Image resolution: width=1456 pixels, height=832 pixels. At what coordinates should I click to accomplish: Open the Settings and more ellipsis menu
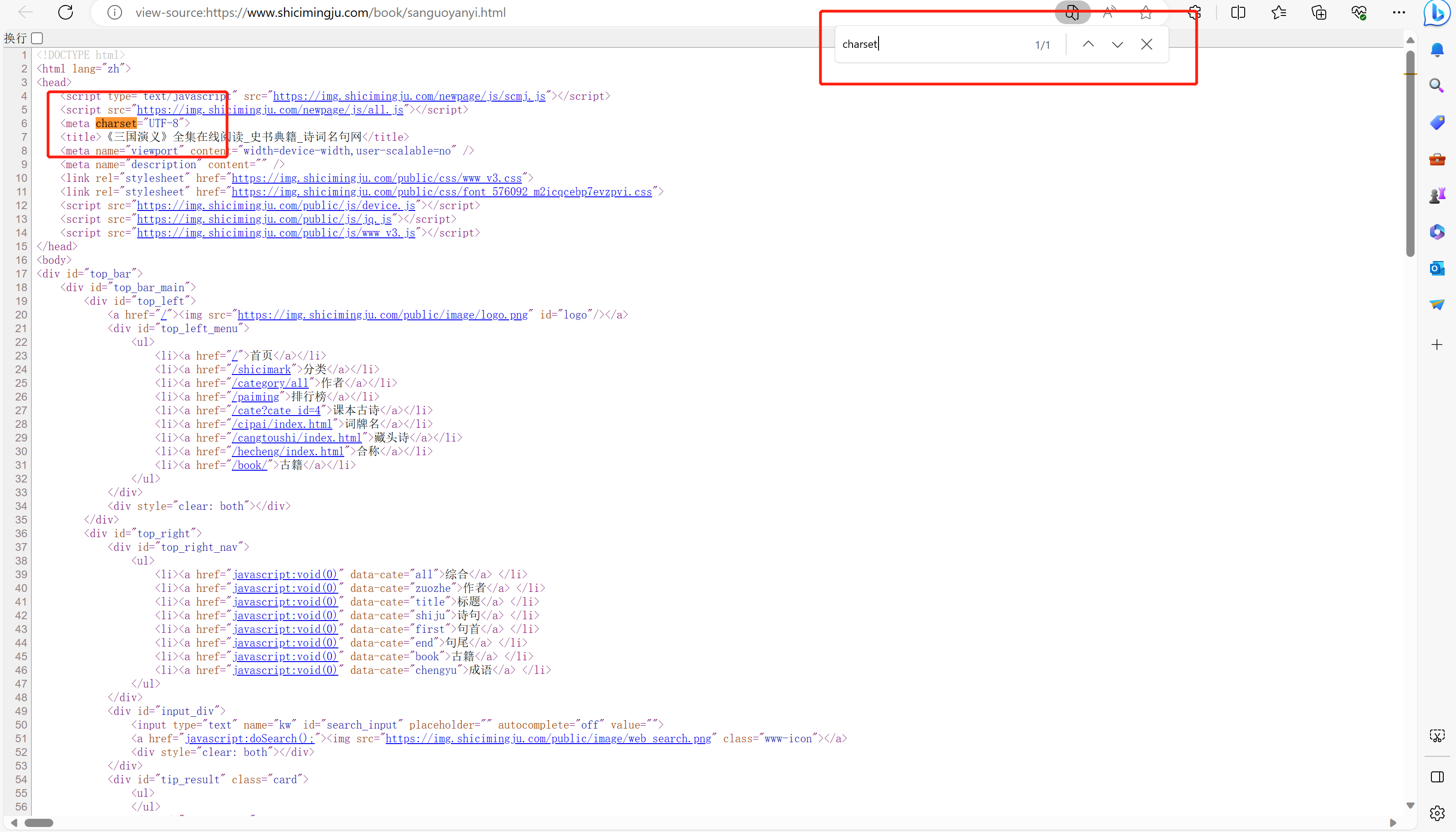(x=1399, y=12)
